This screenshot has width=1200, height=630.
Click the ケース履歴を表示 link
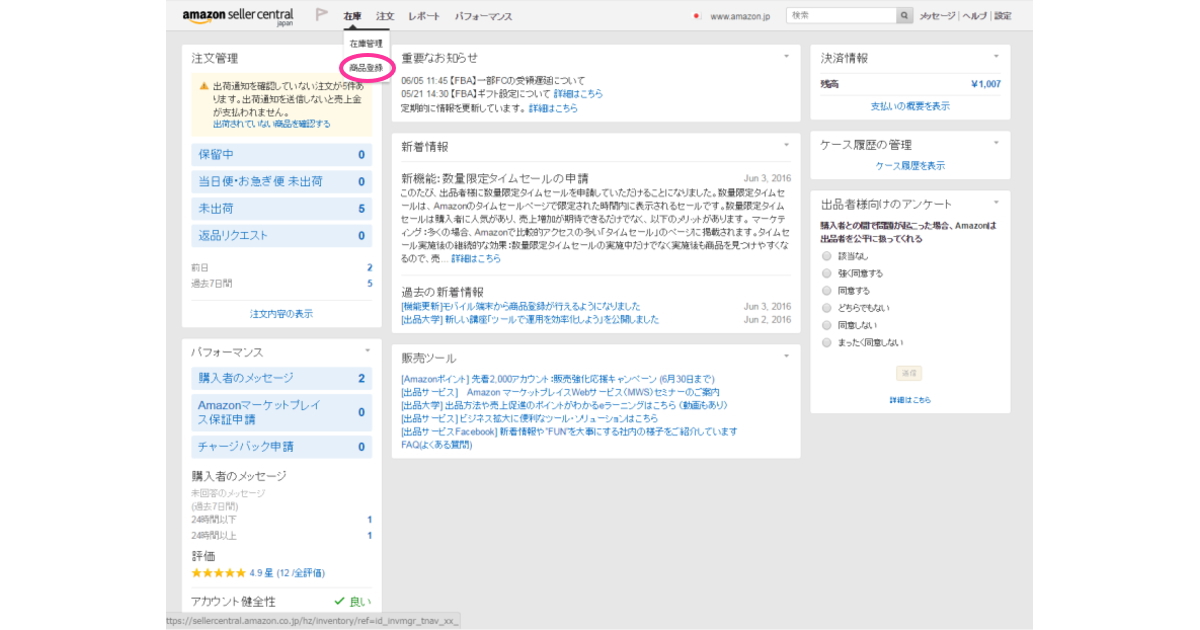pyautogui.click(x=910, y=166)
